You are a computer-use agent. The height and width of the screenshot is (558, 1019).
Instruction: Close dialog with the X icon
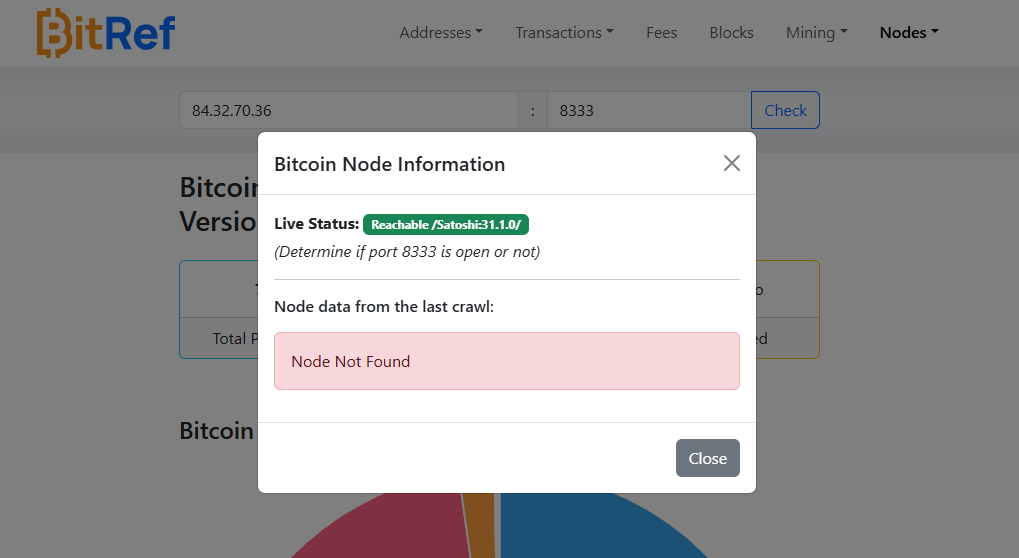[x=732, y=163]
